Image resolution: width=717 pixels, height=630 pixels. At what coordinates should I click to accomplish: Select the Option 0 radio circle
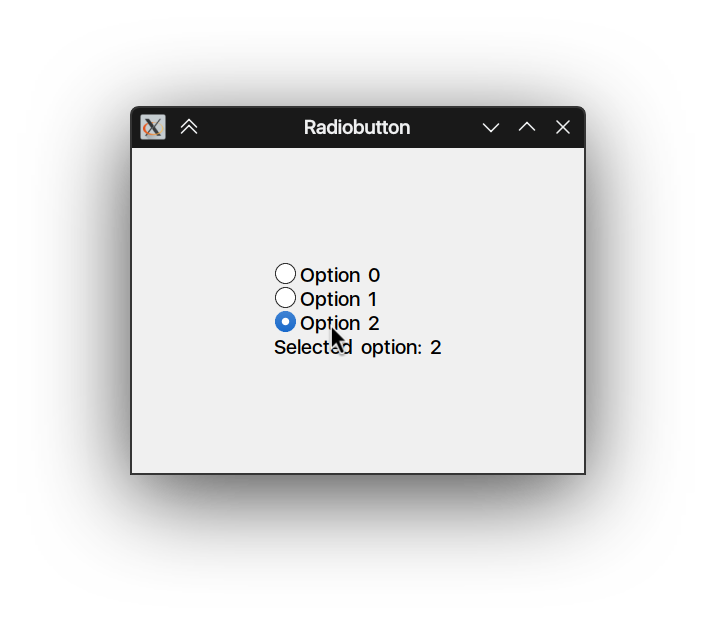285,274
